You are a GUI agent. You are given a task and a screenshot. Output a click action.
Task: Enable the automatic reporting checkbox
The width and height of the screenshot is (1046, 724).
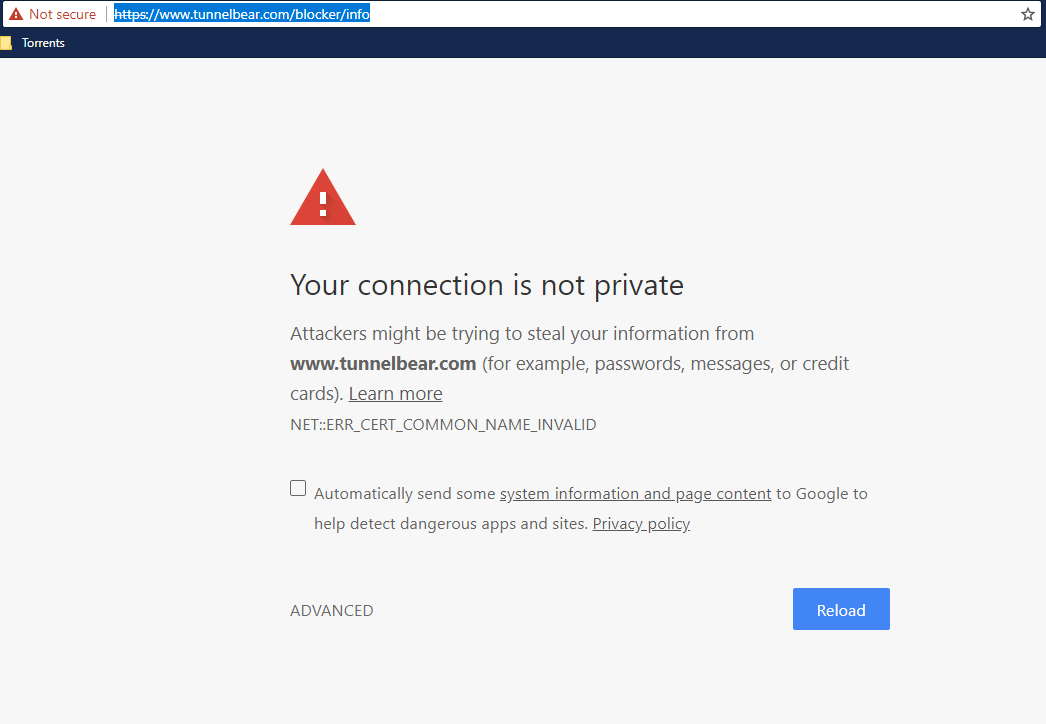pyautogui.click(x=298, y=488)
